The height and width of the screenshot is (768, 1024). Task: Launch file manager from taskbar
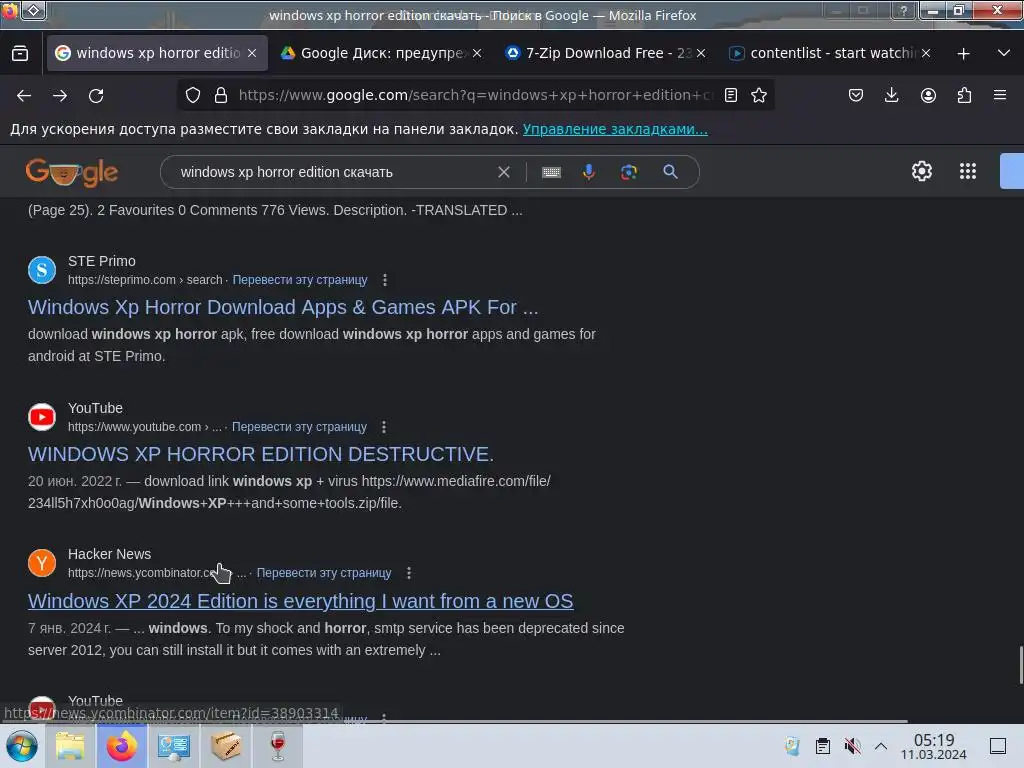[71, 746]
